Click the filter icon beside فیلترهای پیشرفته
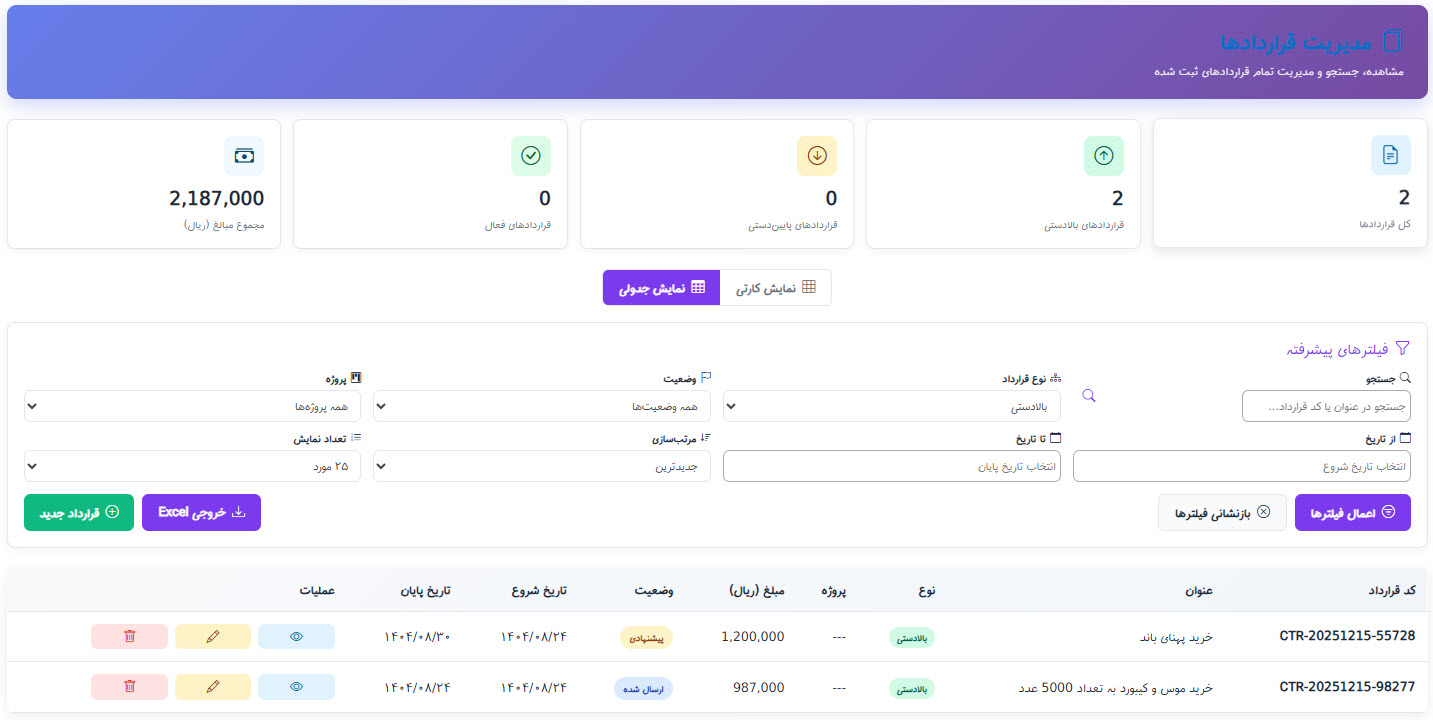1433x720 pixels. tap(1404, 347)
